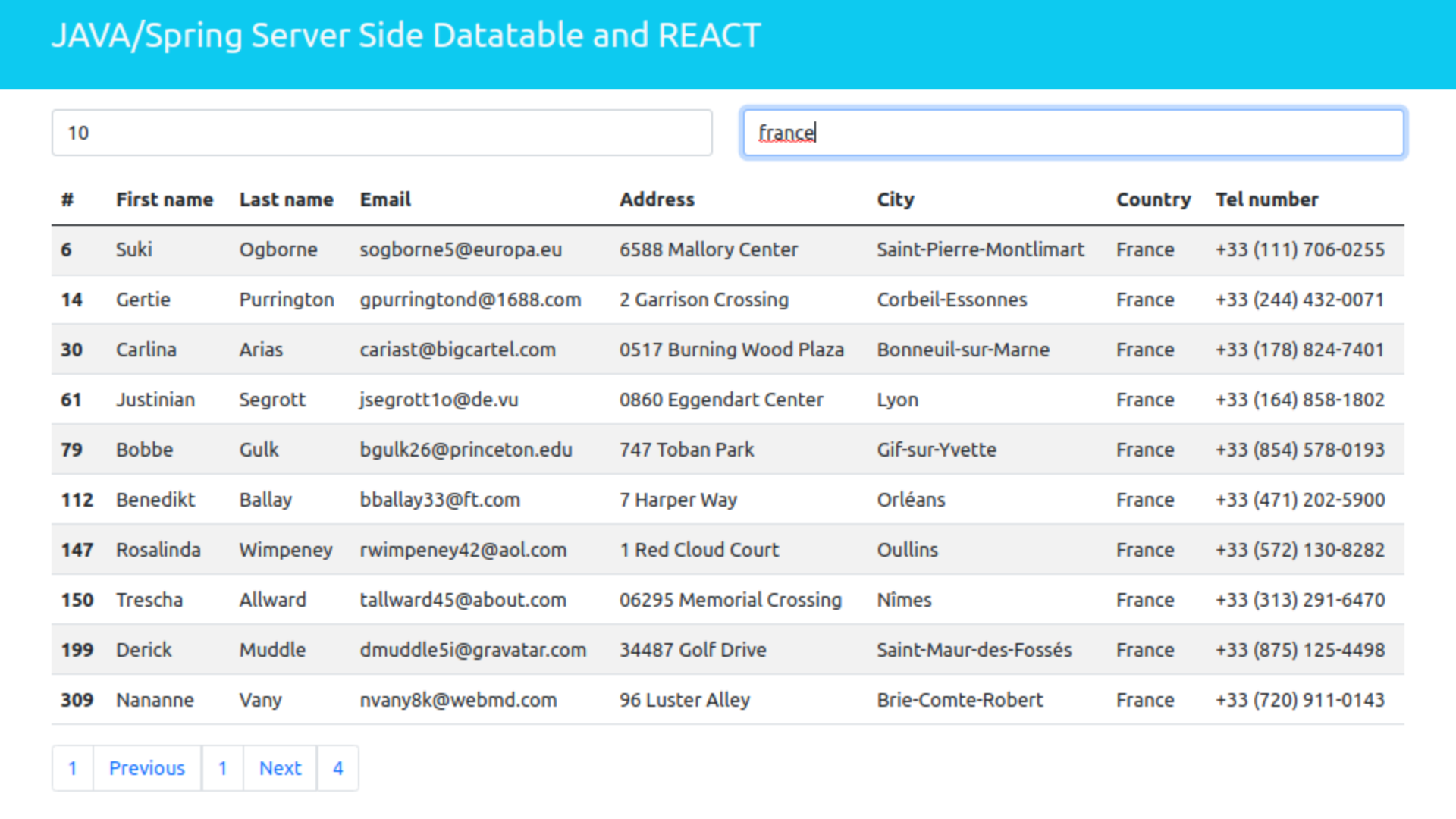Sort the table by City column

click(x=896, y=199)
